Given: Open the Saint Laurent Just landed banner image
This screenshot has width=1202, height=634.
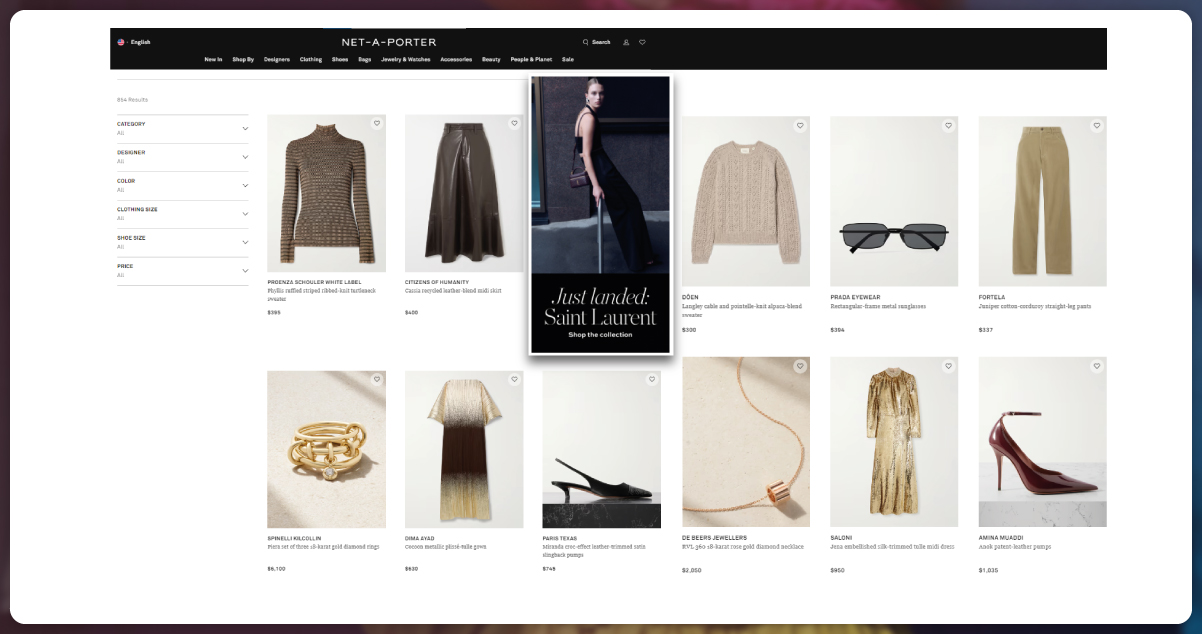Looking at the screenshot, I should click(x=600, y=214).
